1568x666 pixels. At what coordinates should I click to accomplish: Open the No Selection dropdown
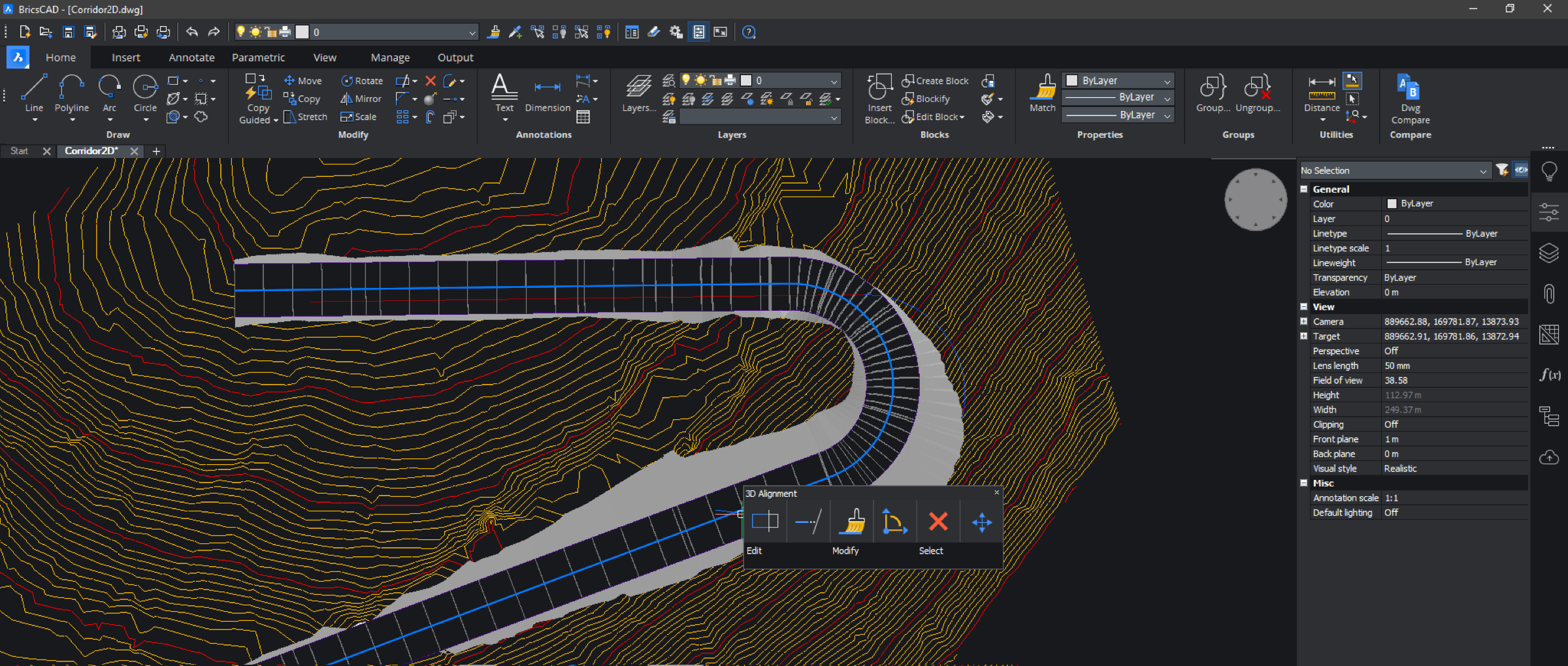pyautogui.click(x=1395, y=170)
